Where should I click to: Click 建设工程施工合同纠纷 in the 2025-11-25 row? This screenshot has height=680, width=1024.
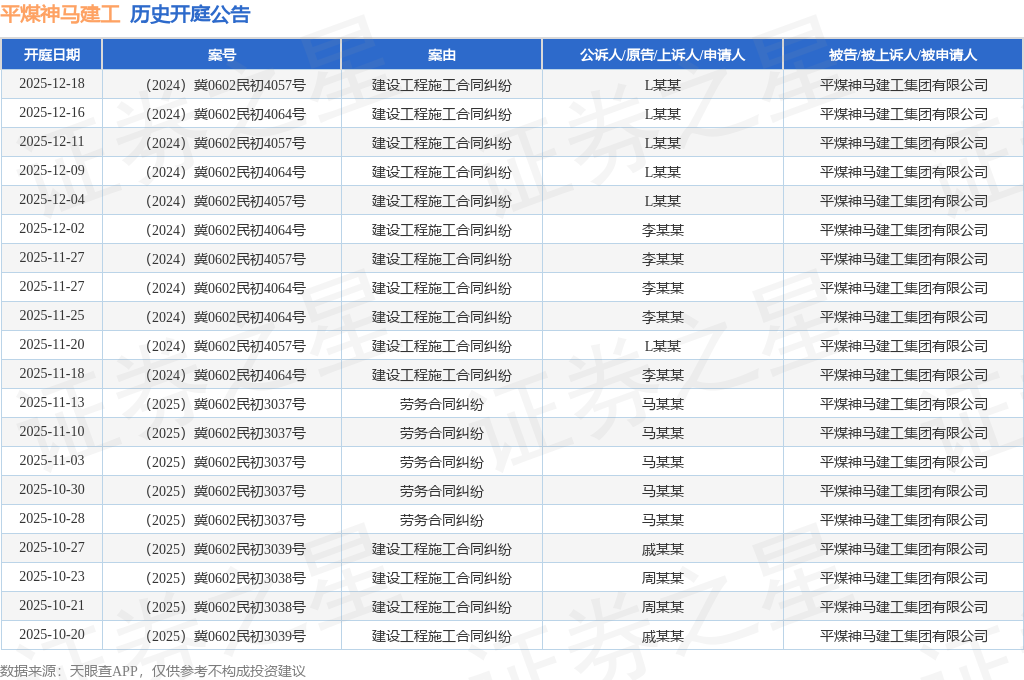click(441, 317)
